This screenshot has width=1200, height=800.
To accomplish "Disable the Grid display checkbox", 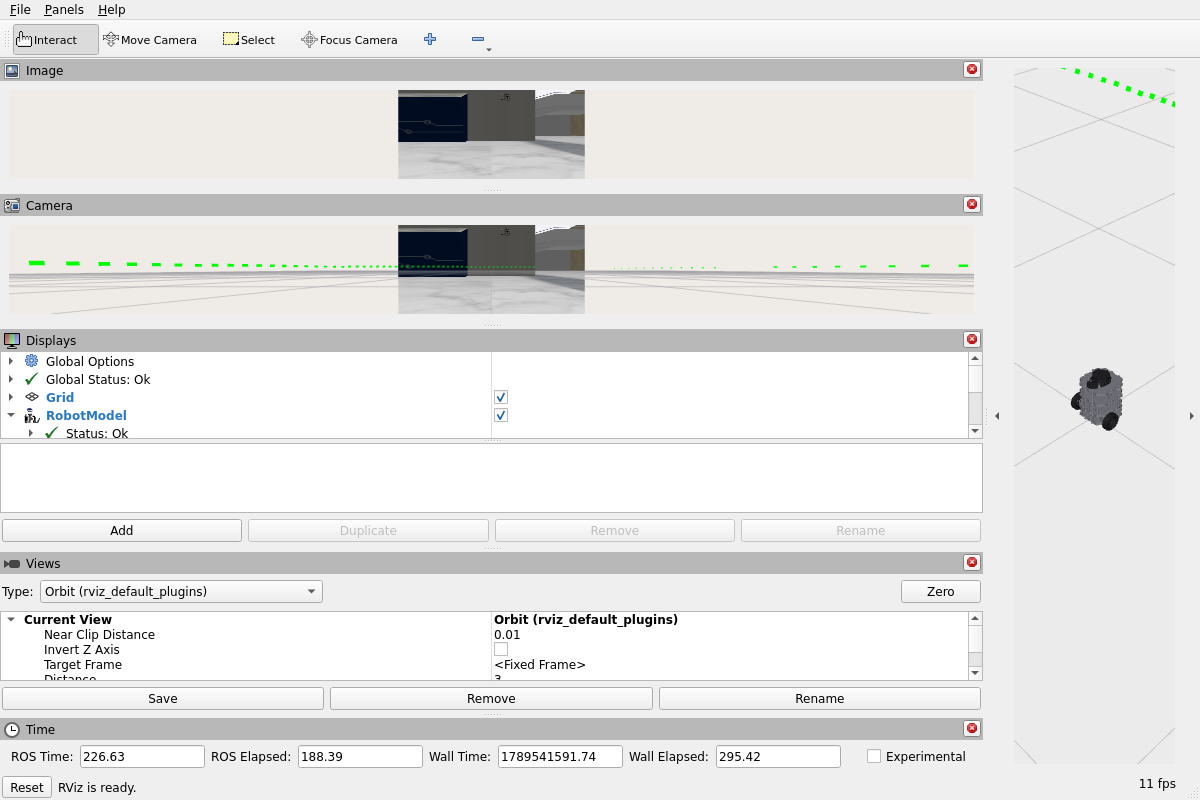I will (501, 397).
